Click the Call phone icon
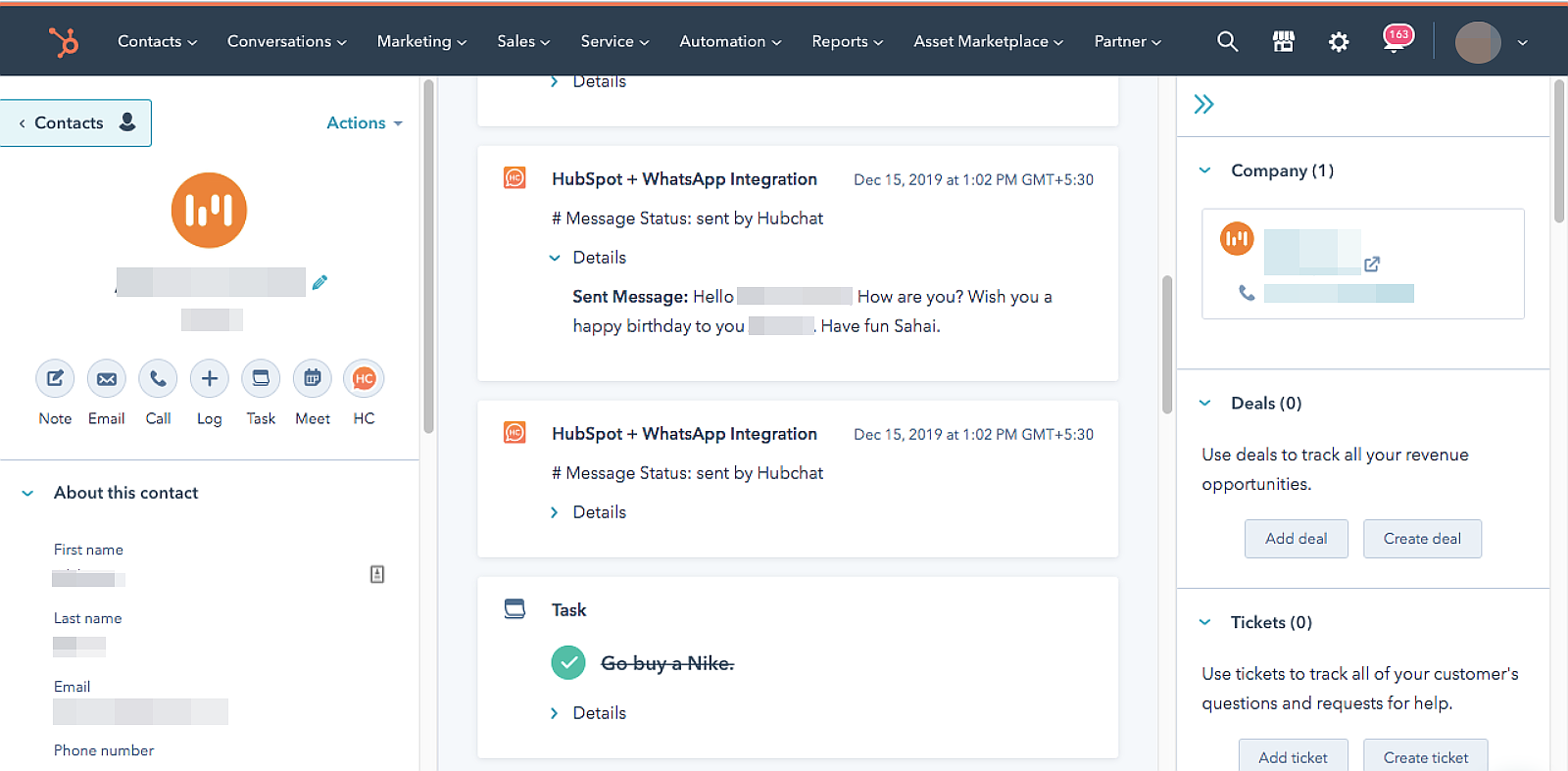Screen dimensions: 1568x771 pyautogui.click(x=158, y=378)
